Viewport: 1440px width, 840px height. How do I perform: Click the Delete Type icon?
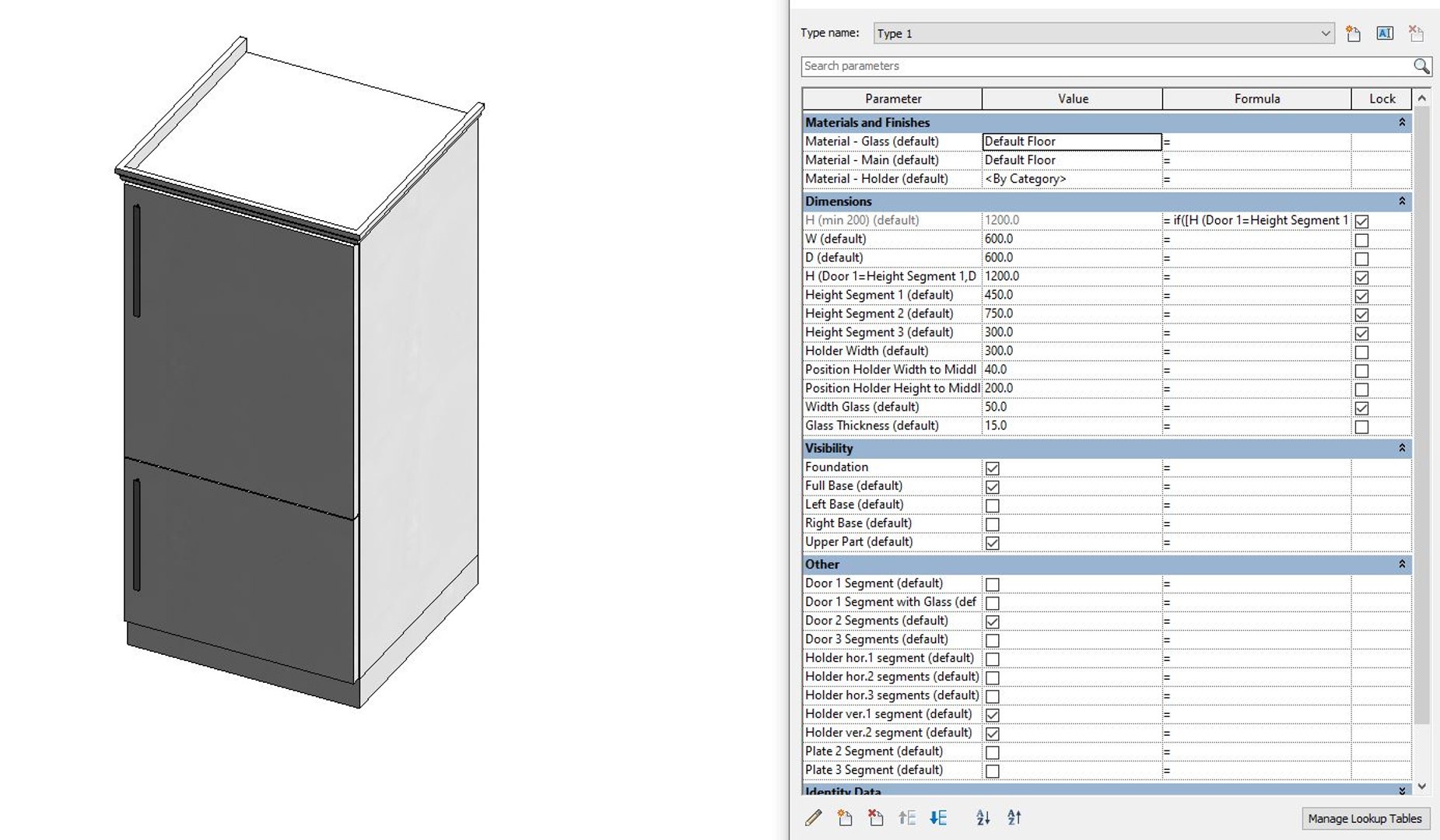pos(1416,33)
